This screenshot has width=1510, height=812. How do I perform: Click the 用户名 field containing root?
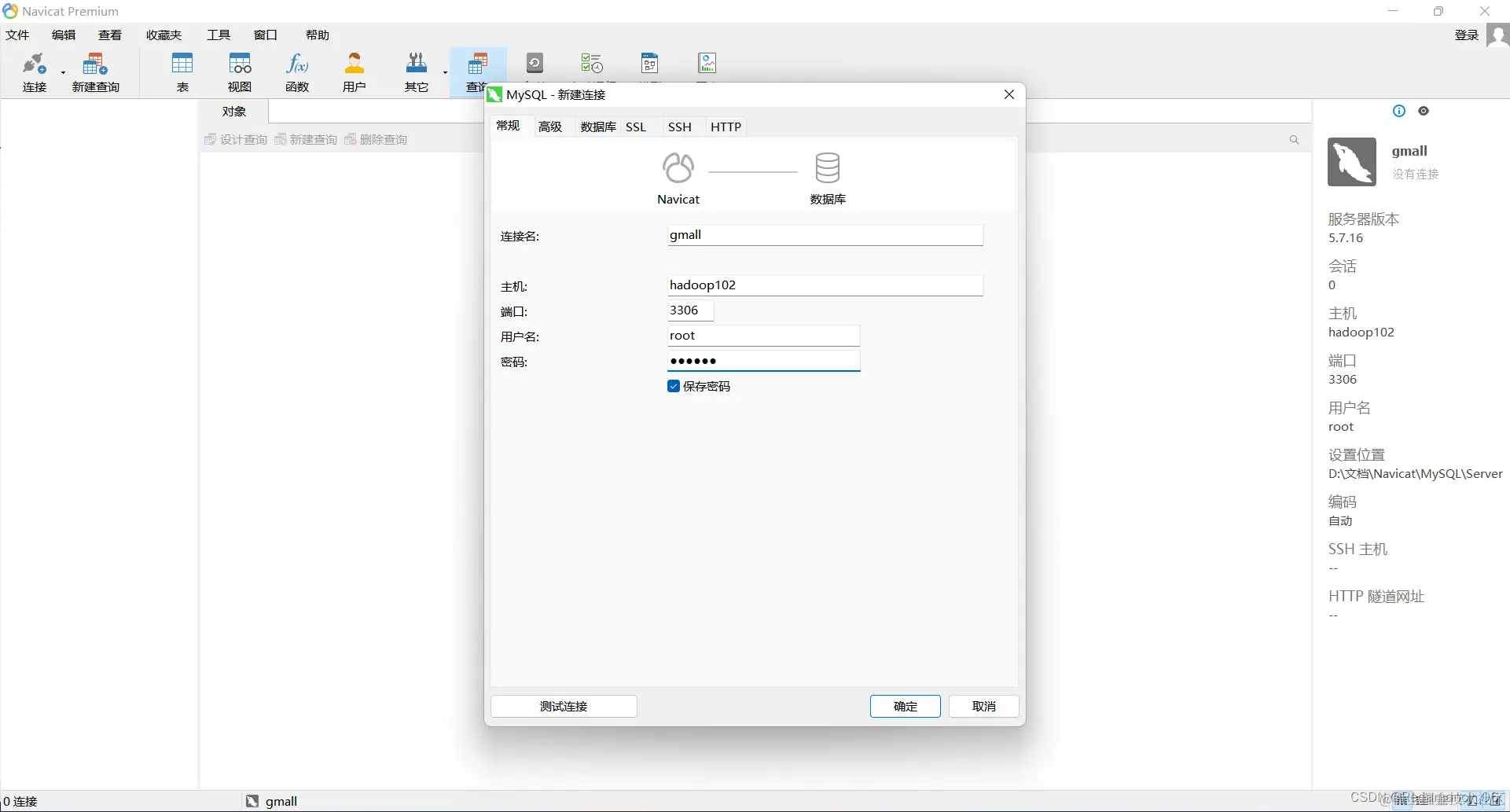763,336
